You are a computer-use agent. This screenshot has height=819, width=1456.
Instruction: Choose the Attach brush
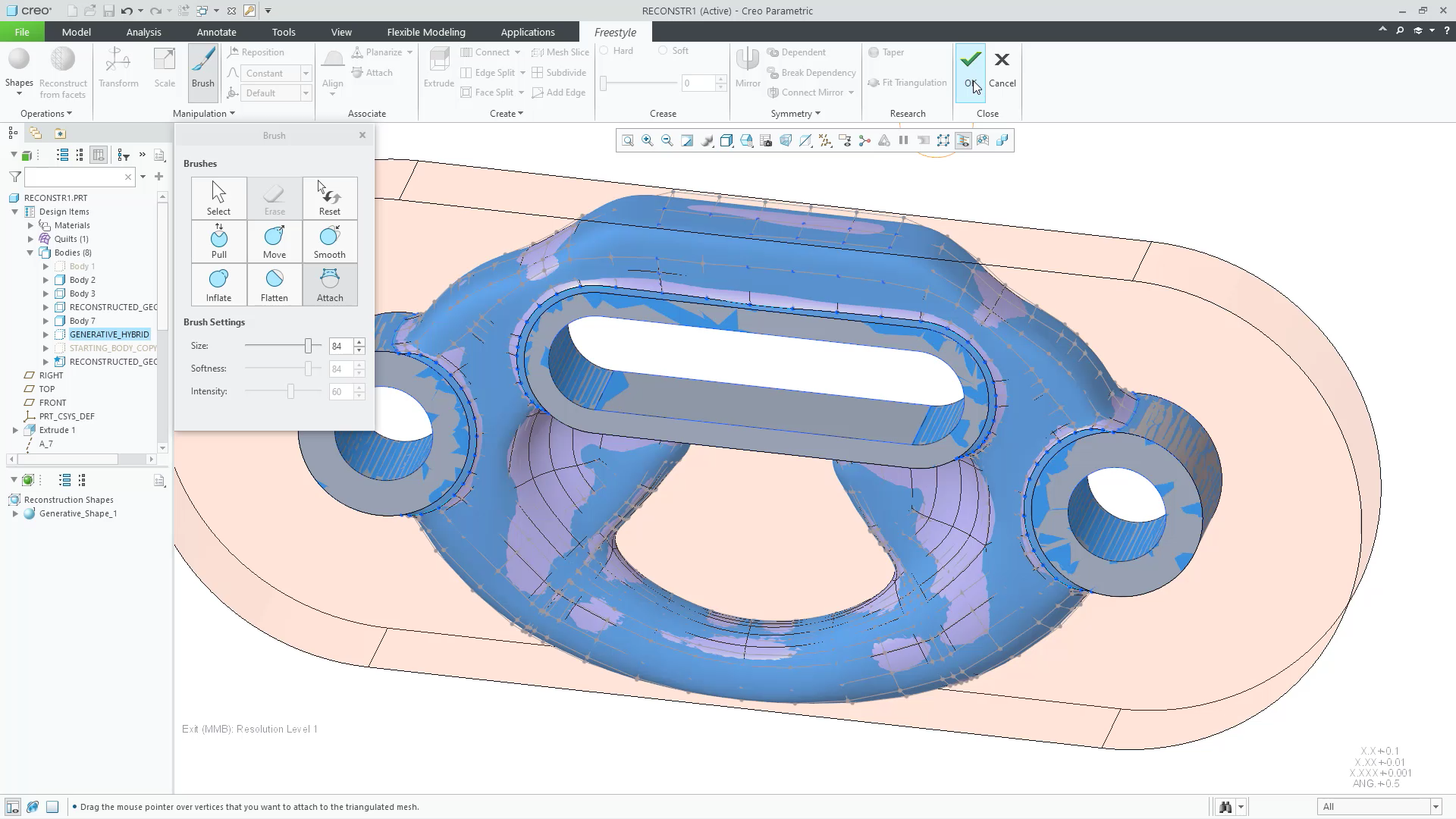[330, 284]
